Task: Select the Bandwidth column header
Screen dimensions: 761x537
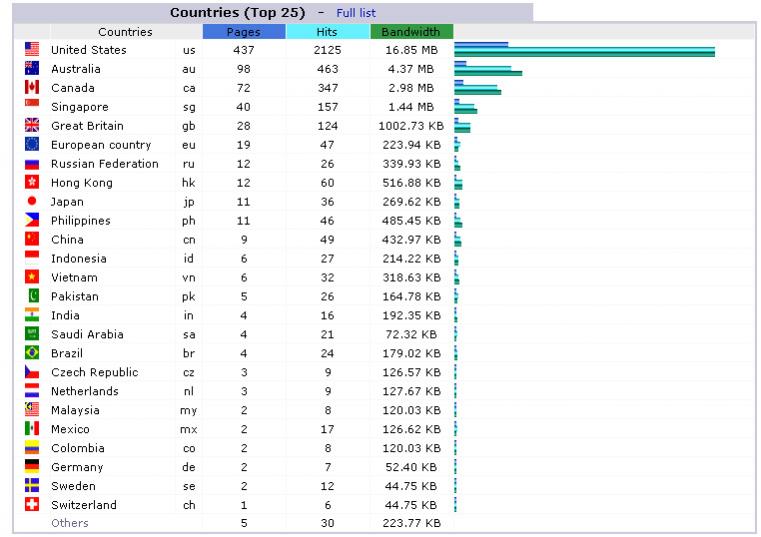Action: tap(412, 32)
